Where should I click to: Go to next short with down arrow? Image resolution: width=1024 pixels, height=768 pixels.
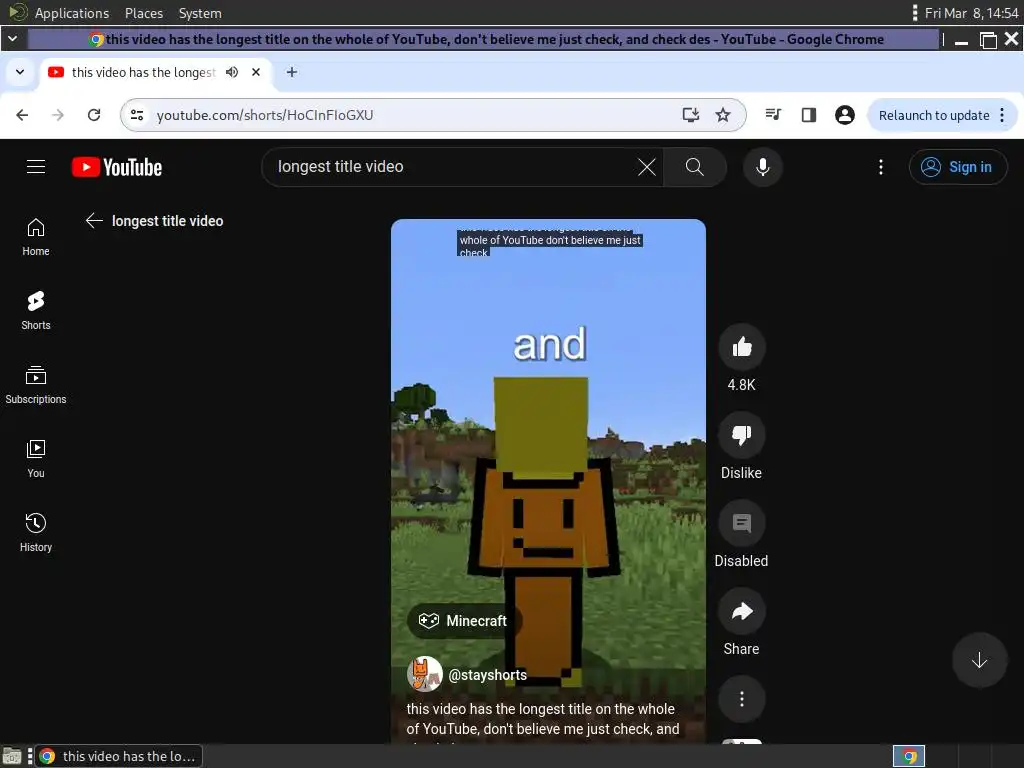click(x=979, y=660)
